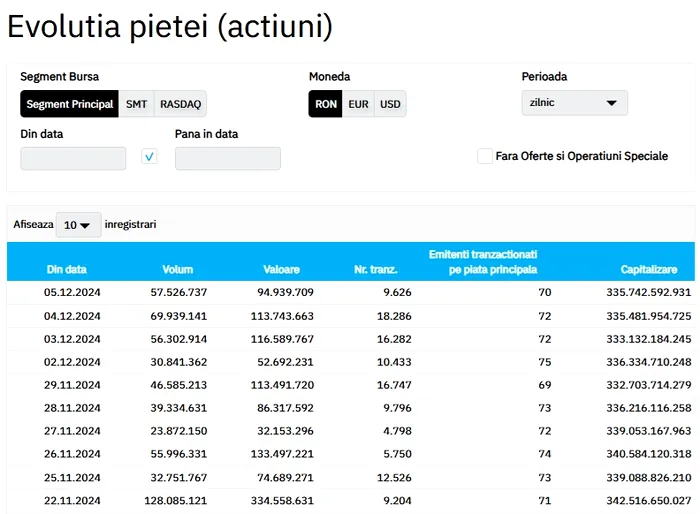The image size is (700, 514).
Task: Click the Din data input field
Action: [x=73, y=158]
